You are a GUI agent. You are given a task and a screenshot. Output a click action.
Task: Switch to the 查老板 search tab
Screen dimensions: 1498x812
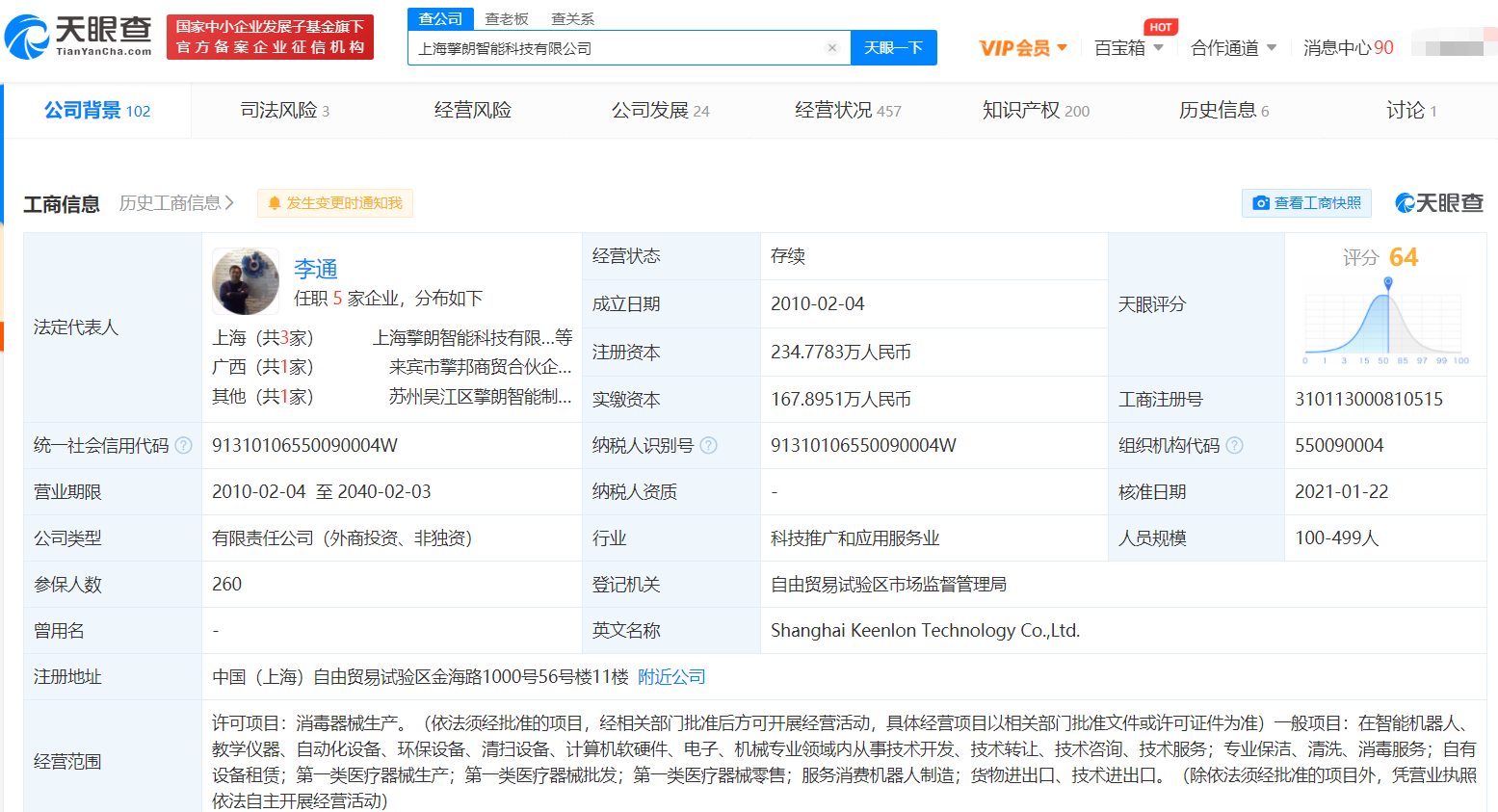pos(507,18)
